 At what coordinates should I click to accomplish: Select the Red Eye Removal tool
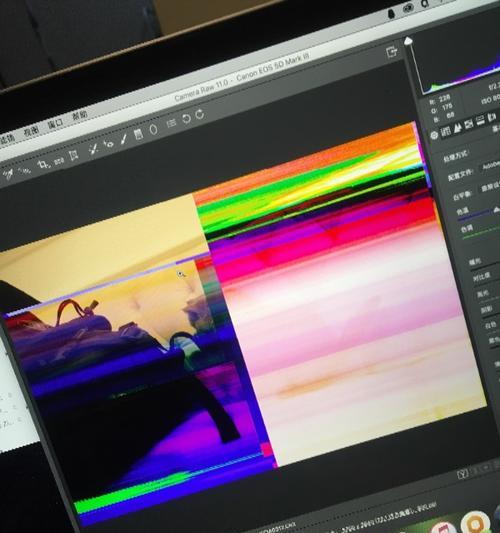coord(108,143)
